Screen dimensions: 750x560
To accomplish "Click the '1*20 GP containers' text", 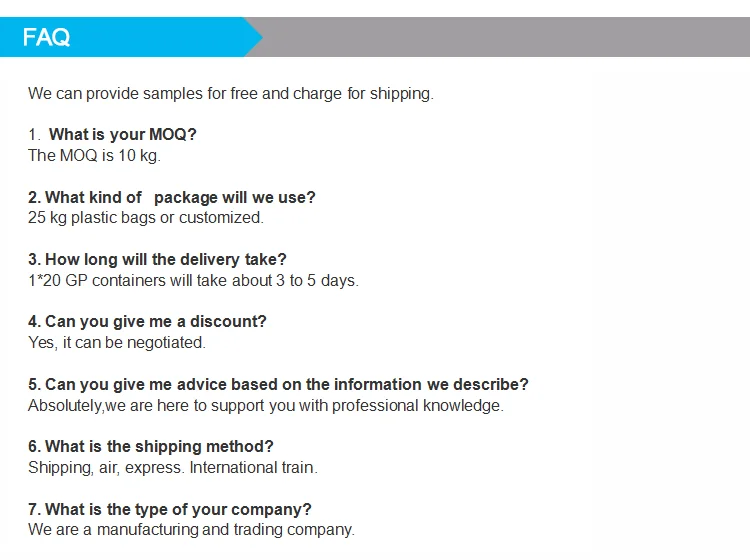I will pyautogui.click(x=96, y=280).
